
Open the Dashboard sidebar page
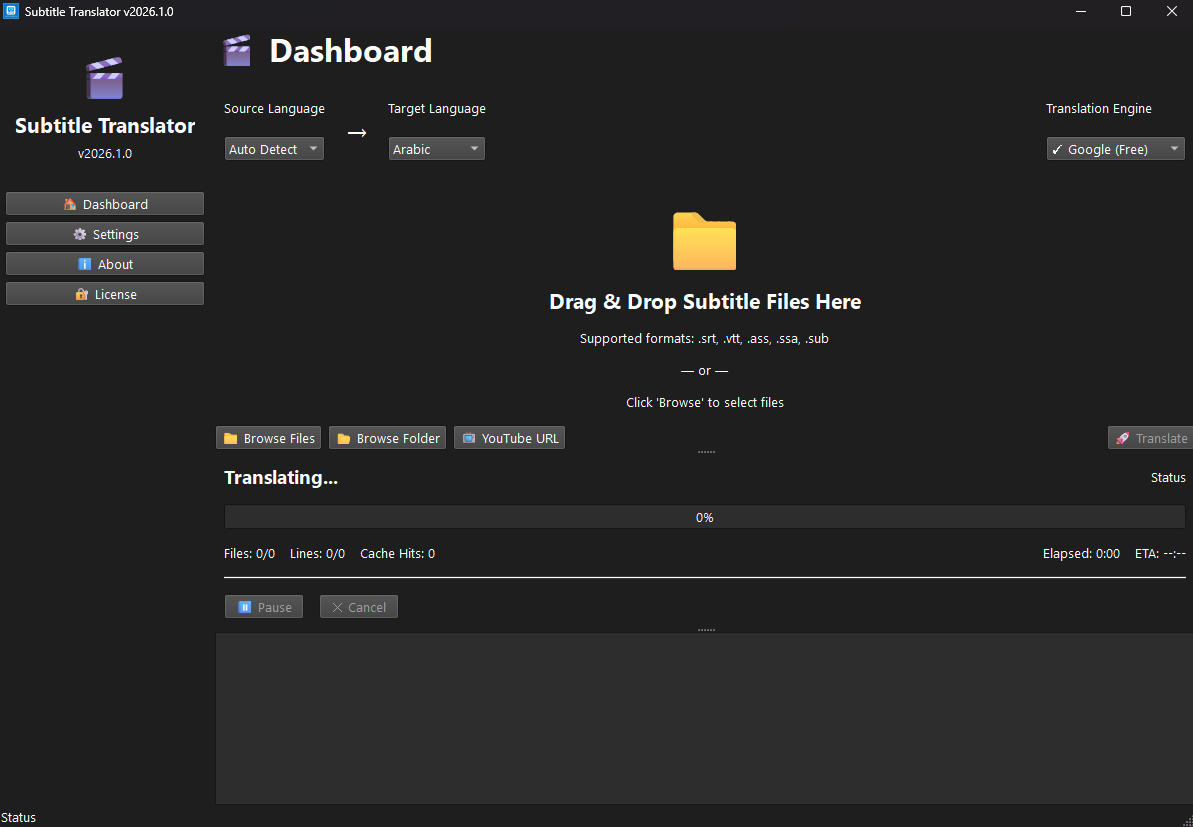105,204
